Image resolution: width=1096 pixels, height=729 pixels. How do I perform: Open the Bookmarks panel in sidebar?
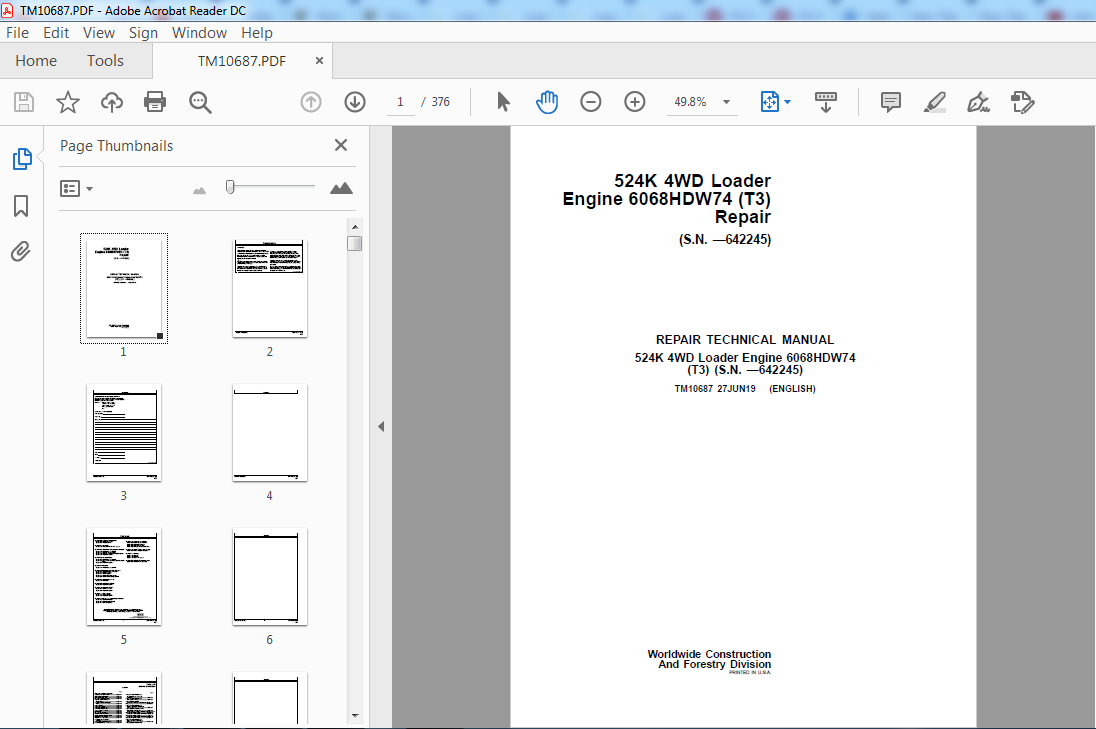(x=21, y=205)
